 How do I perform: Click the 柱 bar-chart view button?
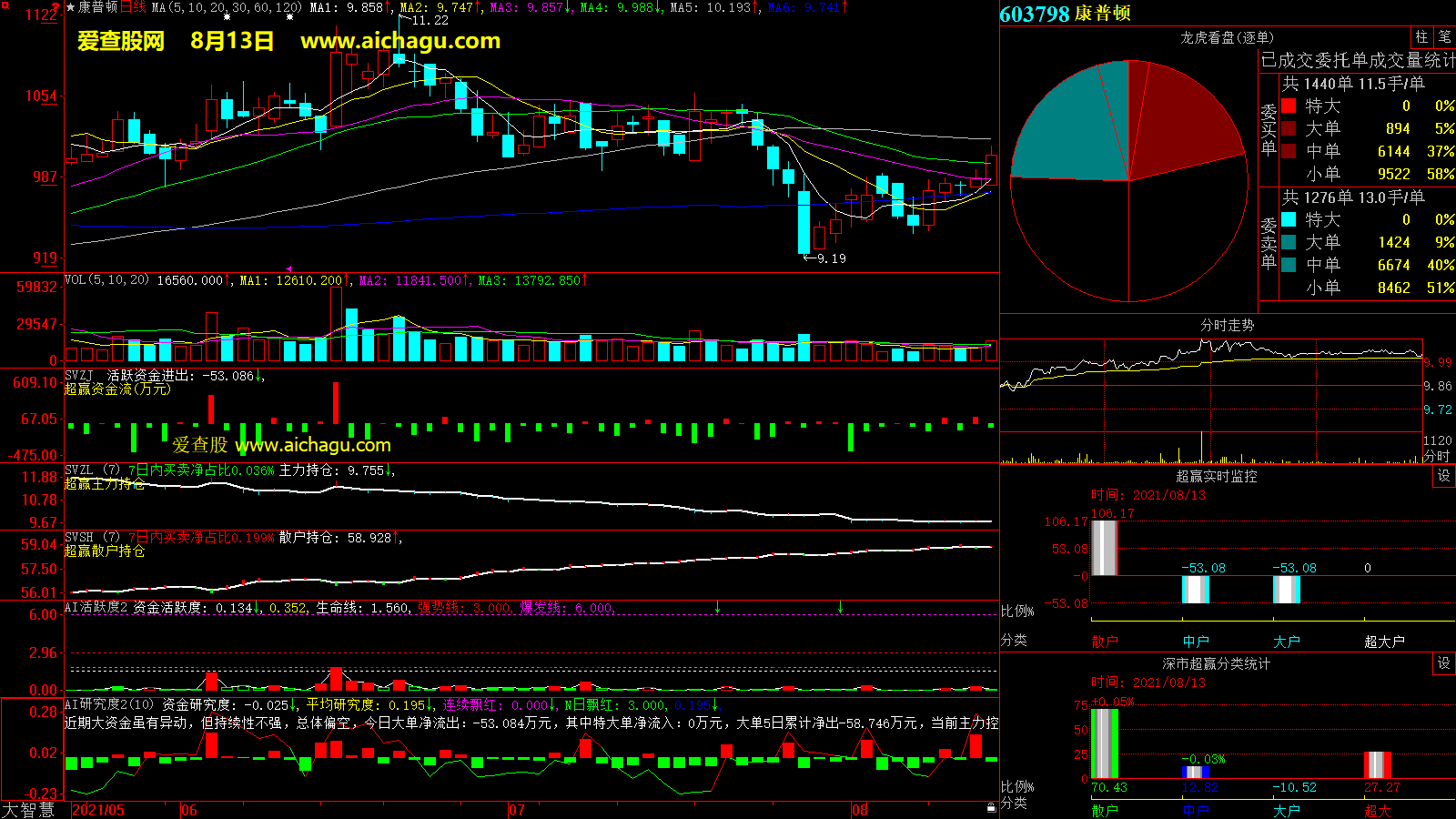pyautogui.click(x=1421, y=37)
